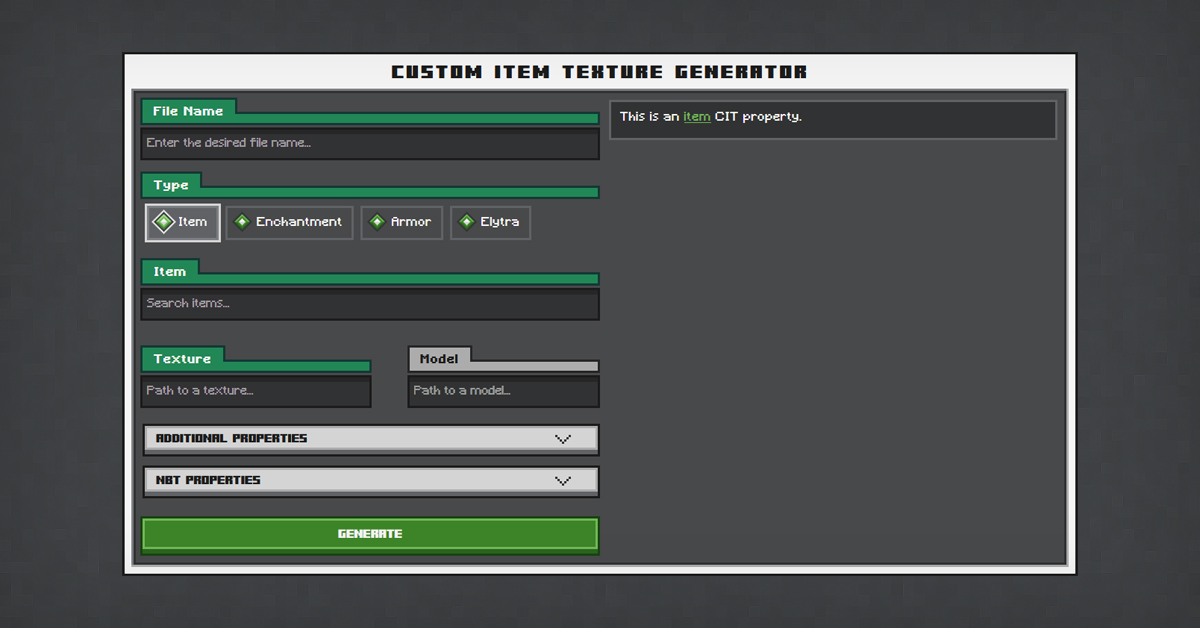Click the diamond icon beside Elytra
1200x628 pixels.
coord(466,222)
